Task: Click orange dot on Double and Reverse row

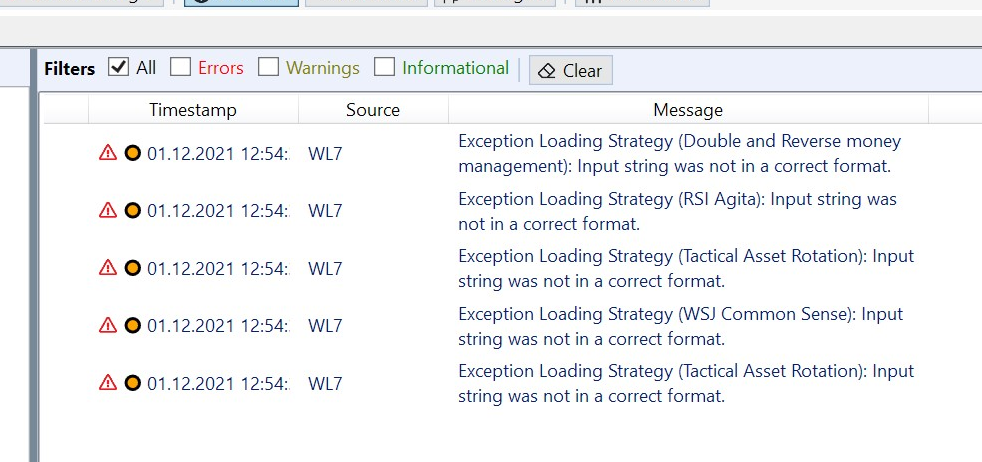Action: 132,153
